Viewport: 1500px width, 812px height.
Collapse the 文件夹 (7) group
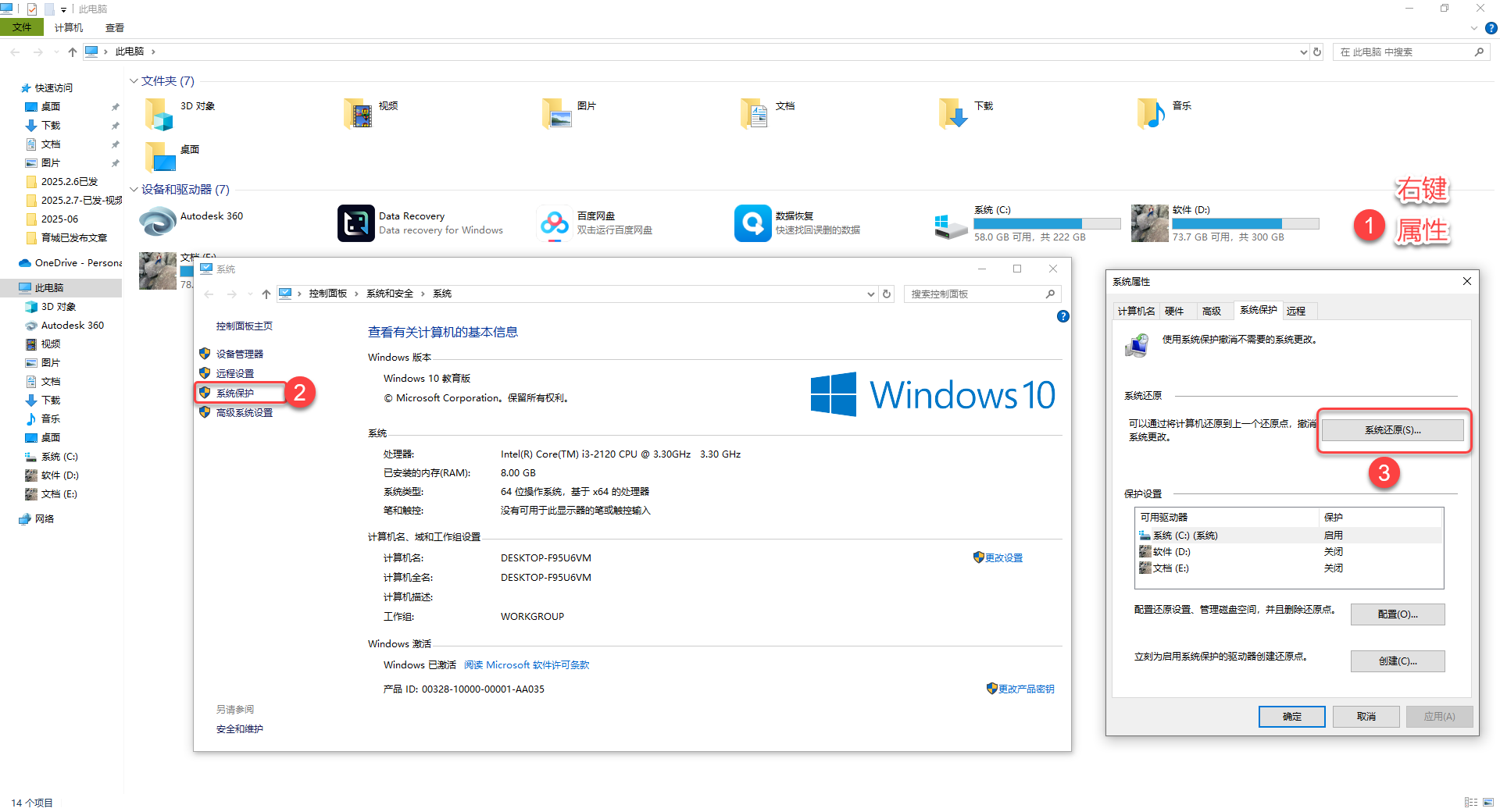(x=134, y=81)
